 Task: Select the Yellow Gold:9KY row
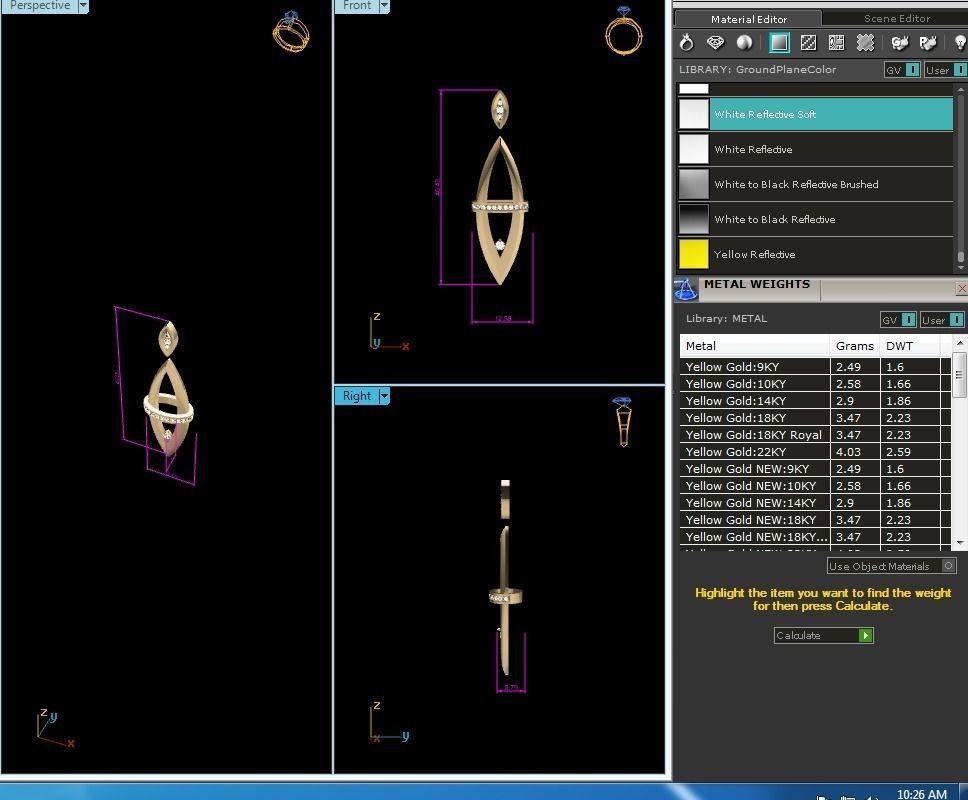815,367
